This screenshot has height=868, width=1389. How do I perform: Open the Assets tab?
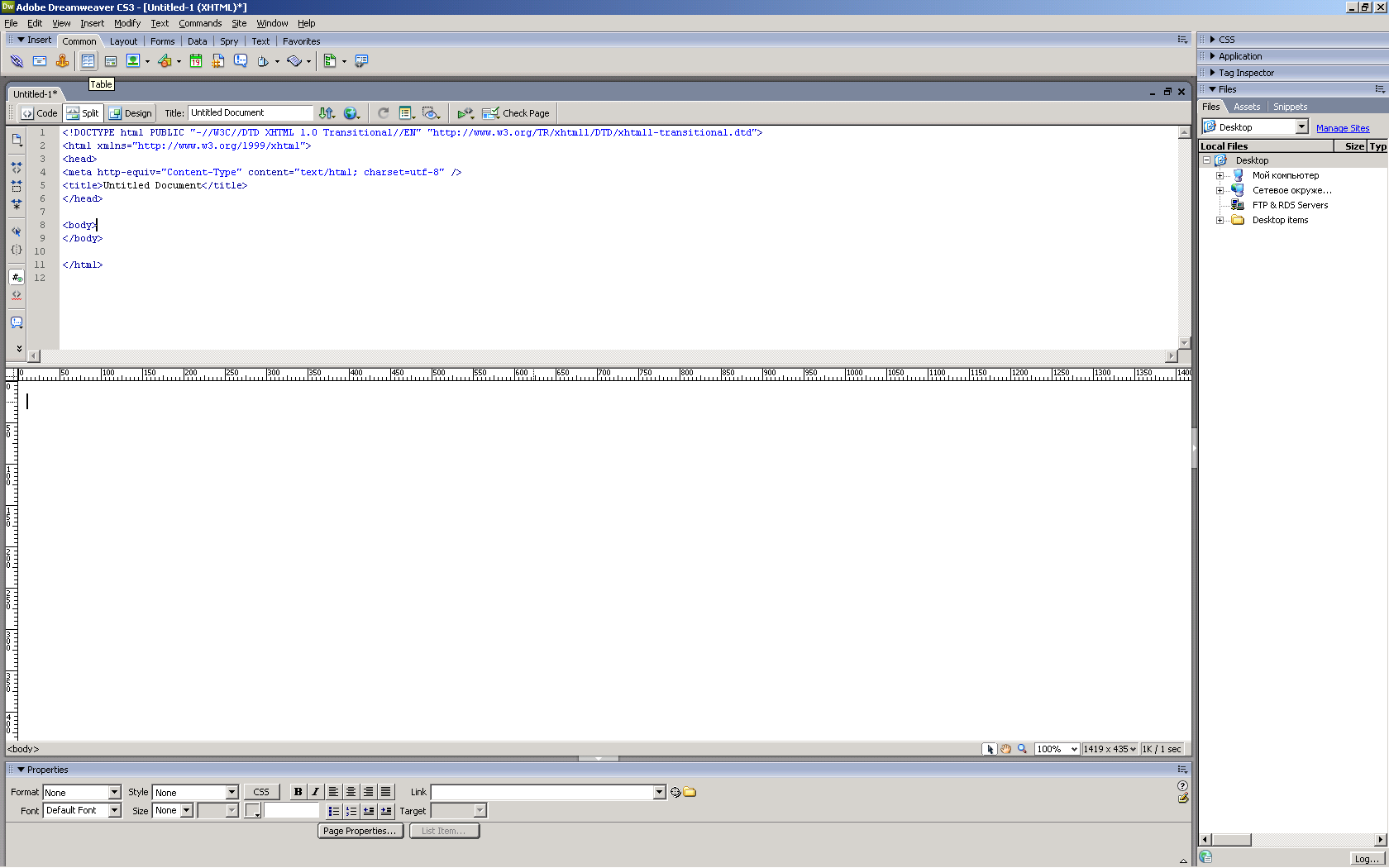[1247, 107]
